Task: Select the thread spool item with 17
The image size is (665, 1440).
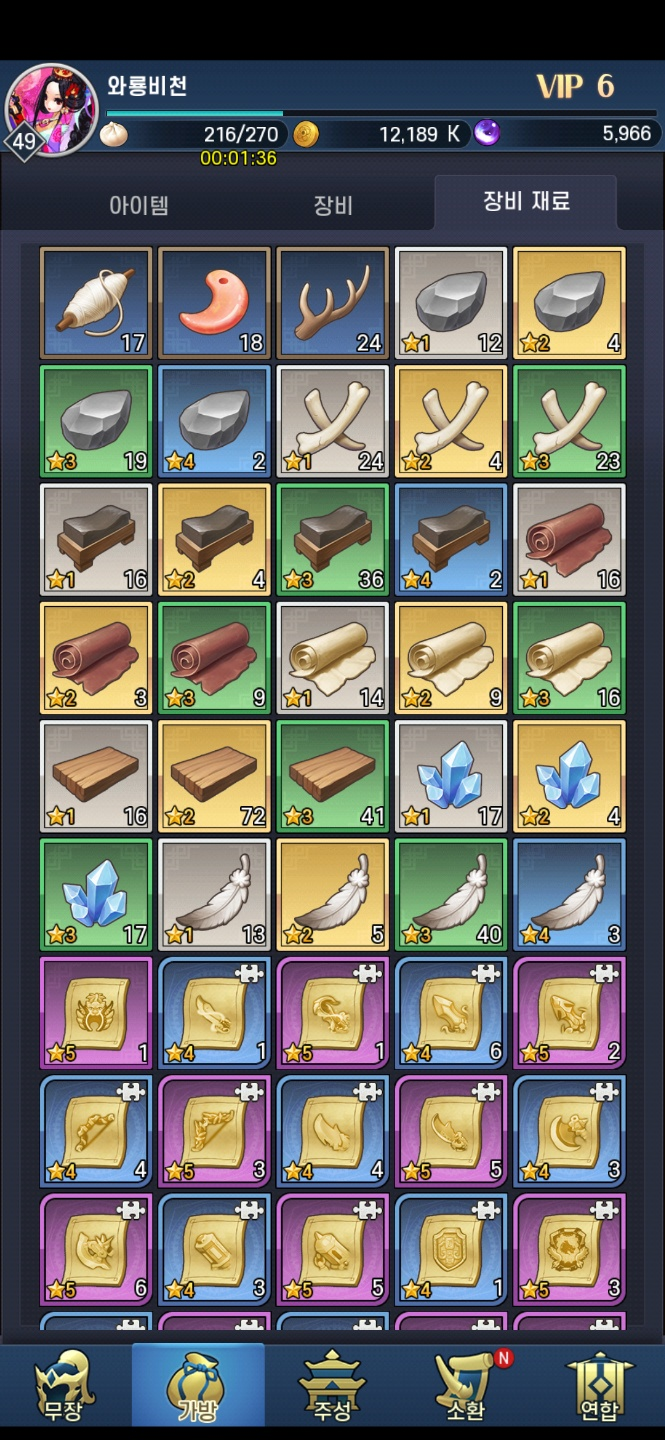Action: click(x=96, y=303)
